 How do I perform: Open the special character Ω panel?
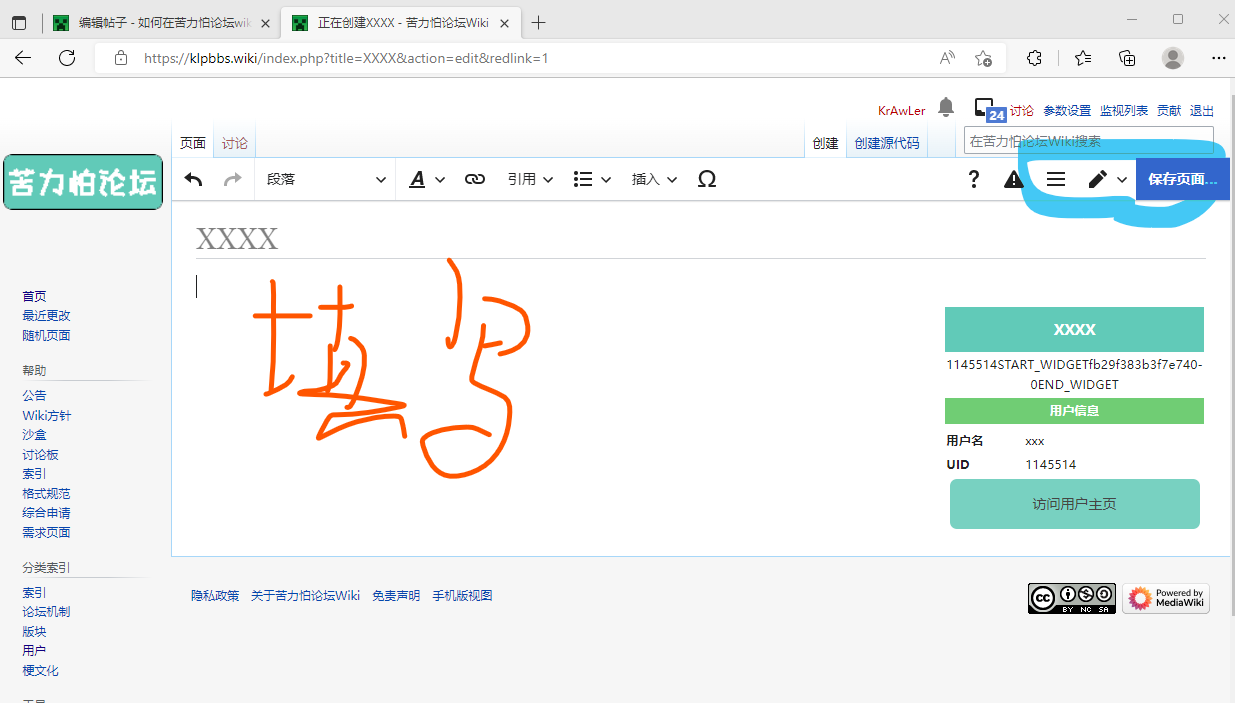coord(707,179)
